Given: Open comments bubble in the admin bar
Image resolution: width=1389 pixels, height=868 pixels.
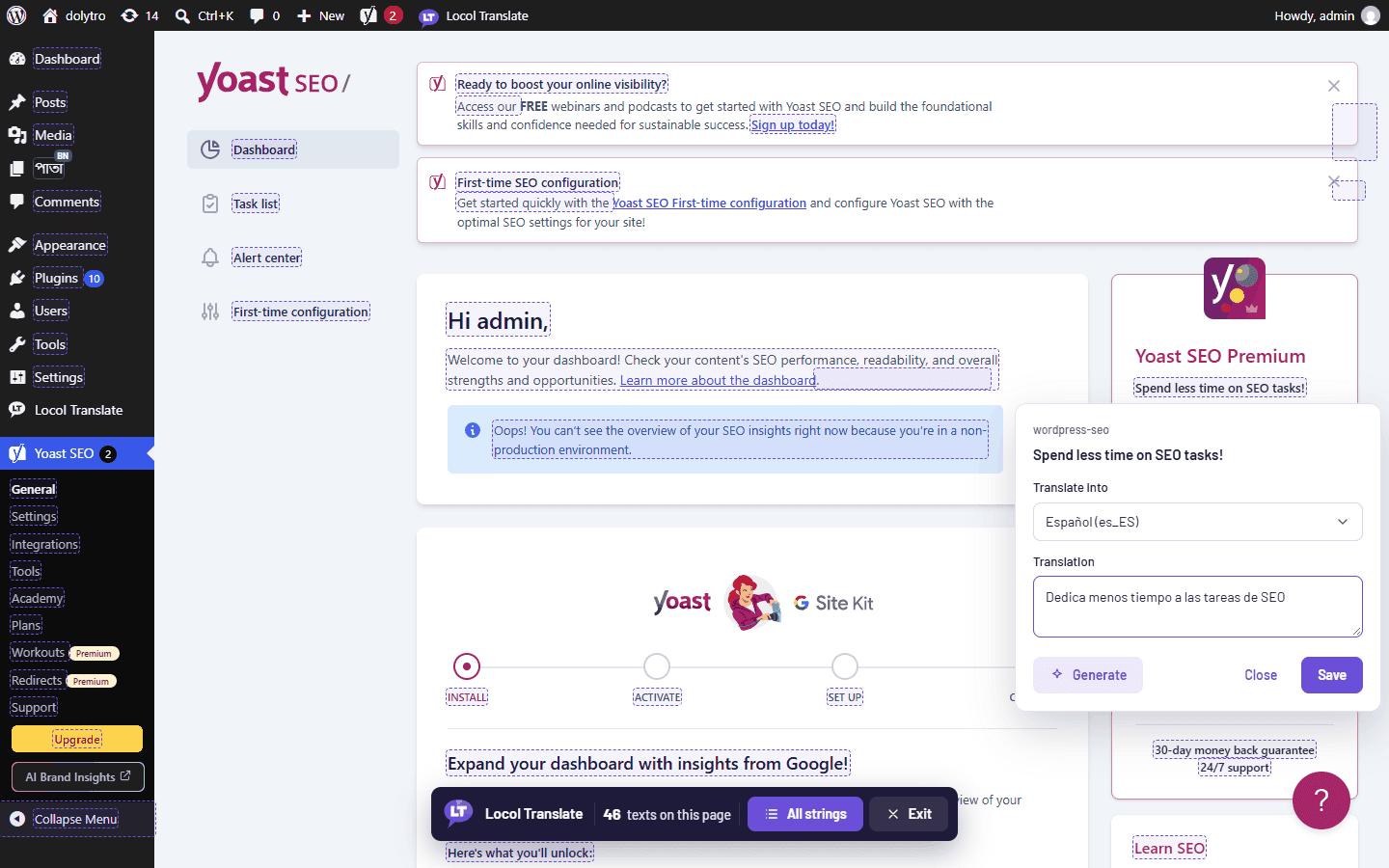Looking at the screenshot, I should tap(264, 15).
